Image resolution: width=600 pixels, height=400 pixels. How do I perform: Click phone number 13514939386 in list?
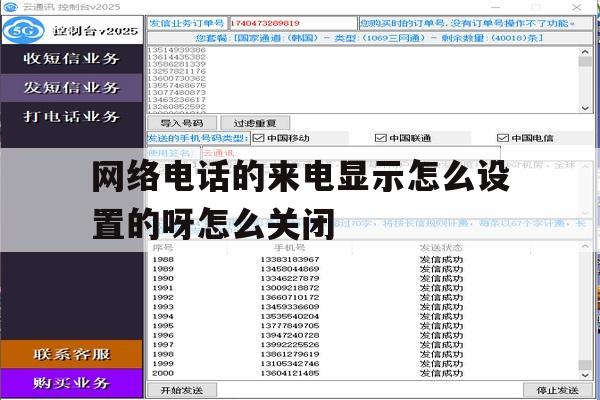tap(176, 50)
